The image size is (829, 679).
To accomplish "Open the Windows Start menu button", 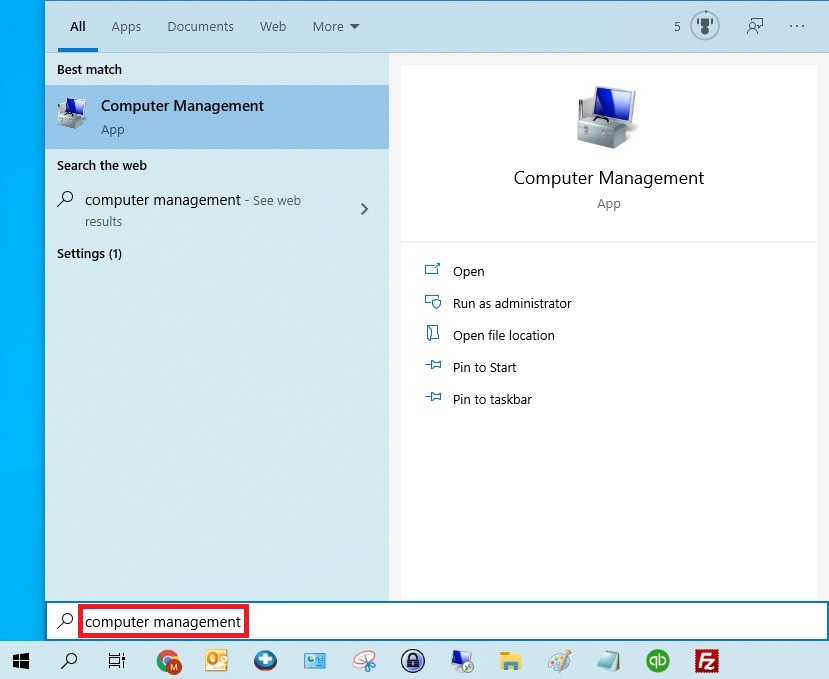I will click(x=21, y=660).
